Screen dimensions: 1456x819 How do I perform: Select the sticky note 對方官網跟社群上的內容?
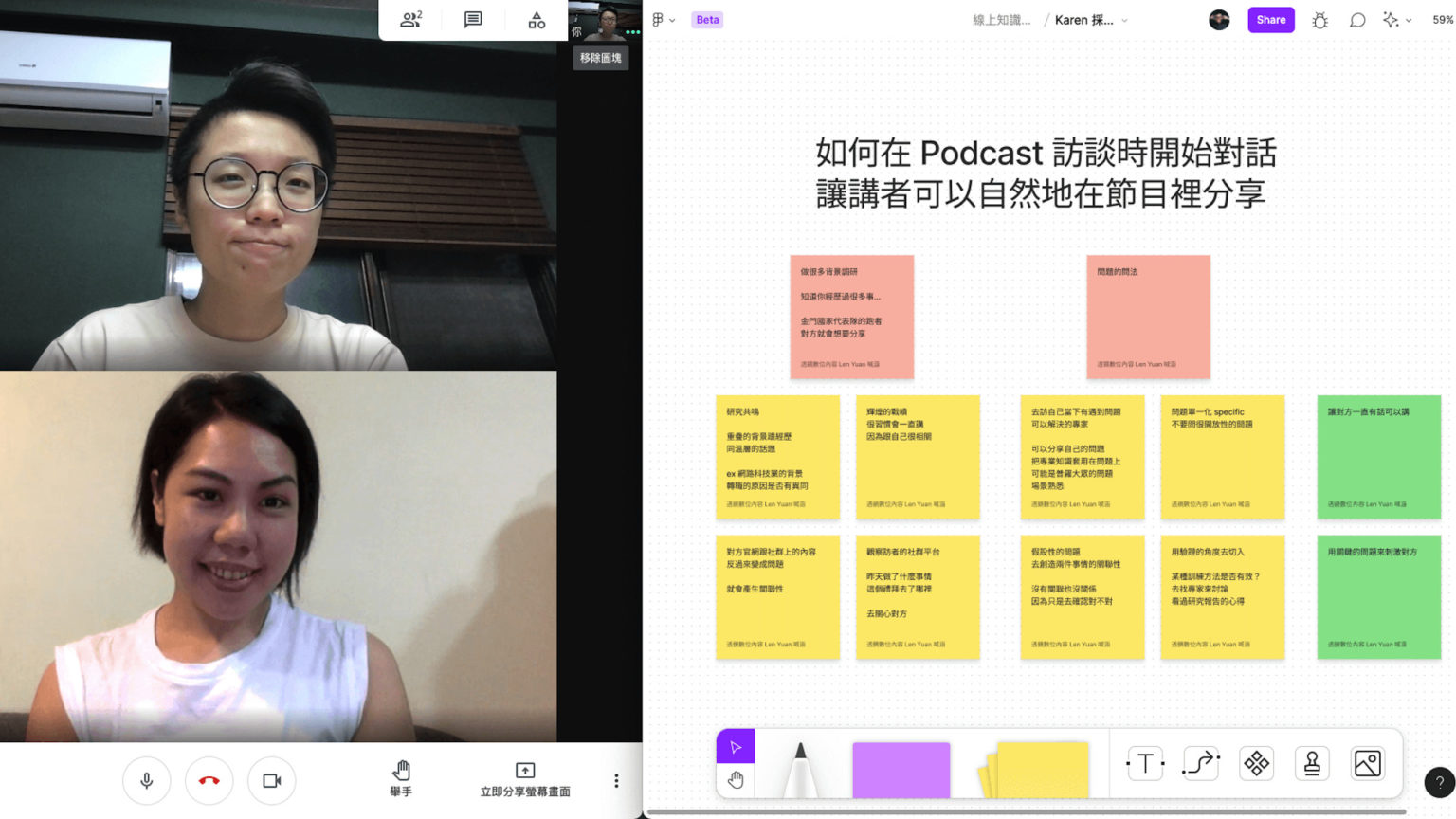(x=777, y=597)
